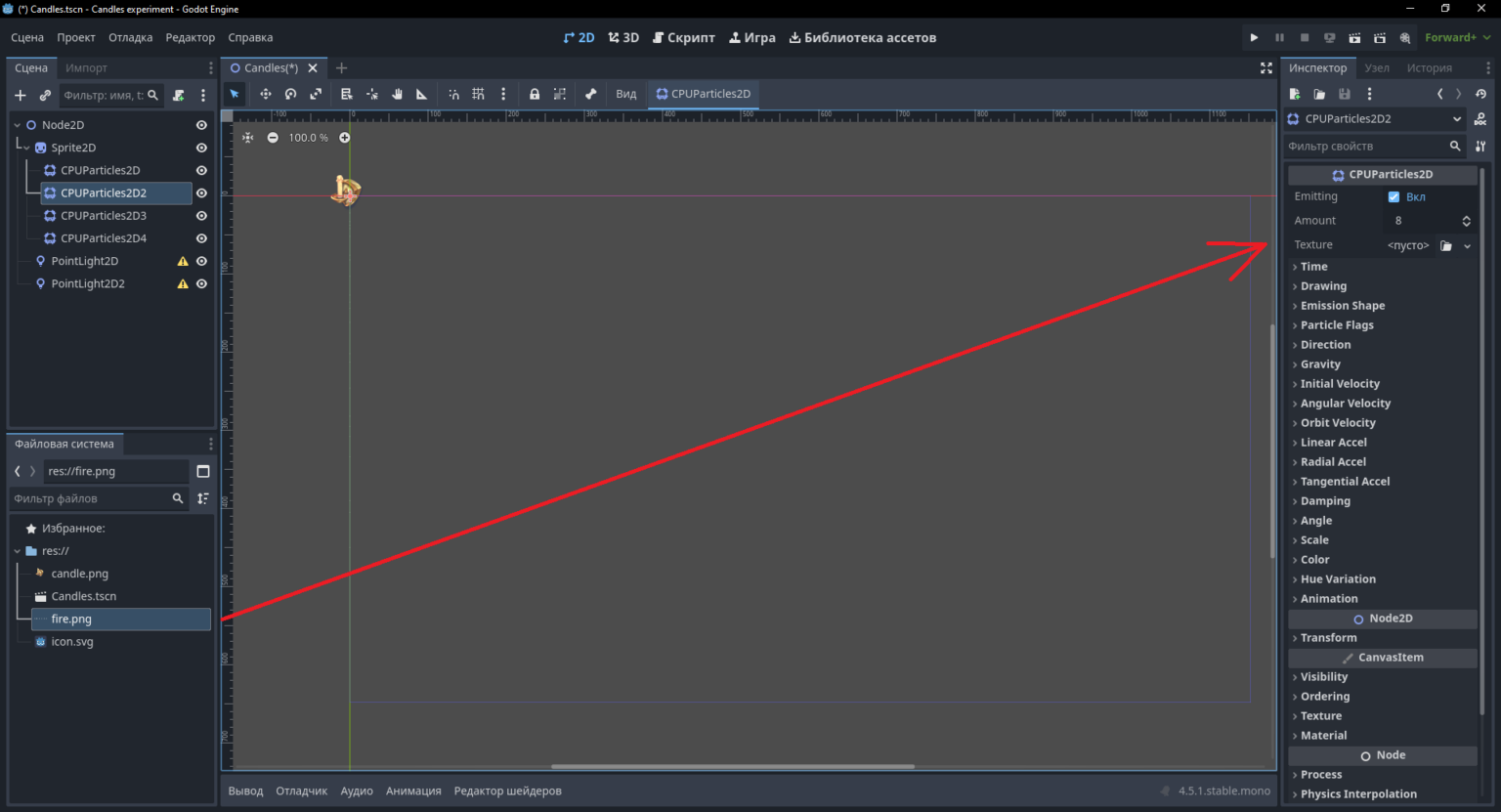Open the Редактор шейдеров panel
1501x812 pixels.
[508, 791]
